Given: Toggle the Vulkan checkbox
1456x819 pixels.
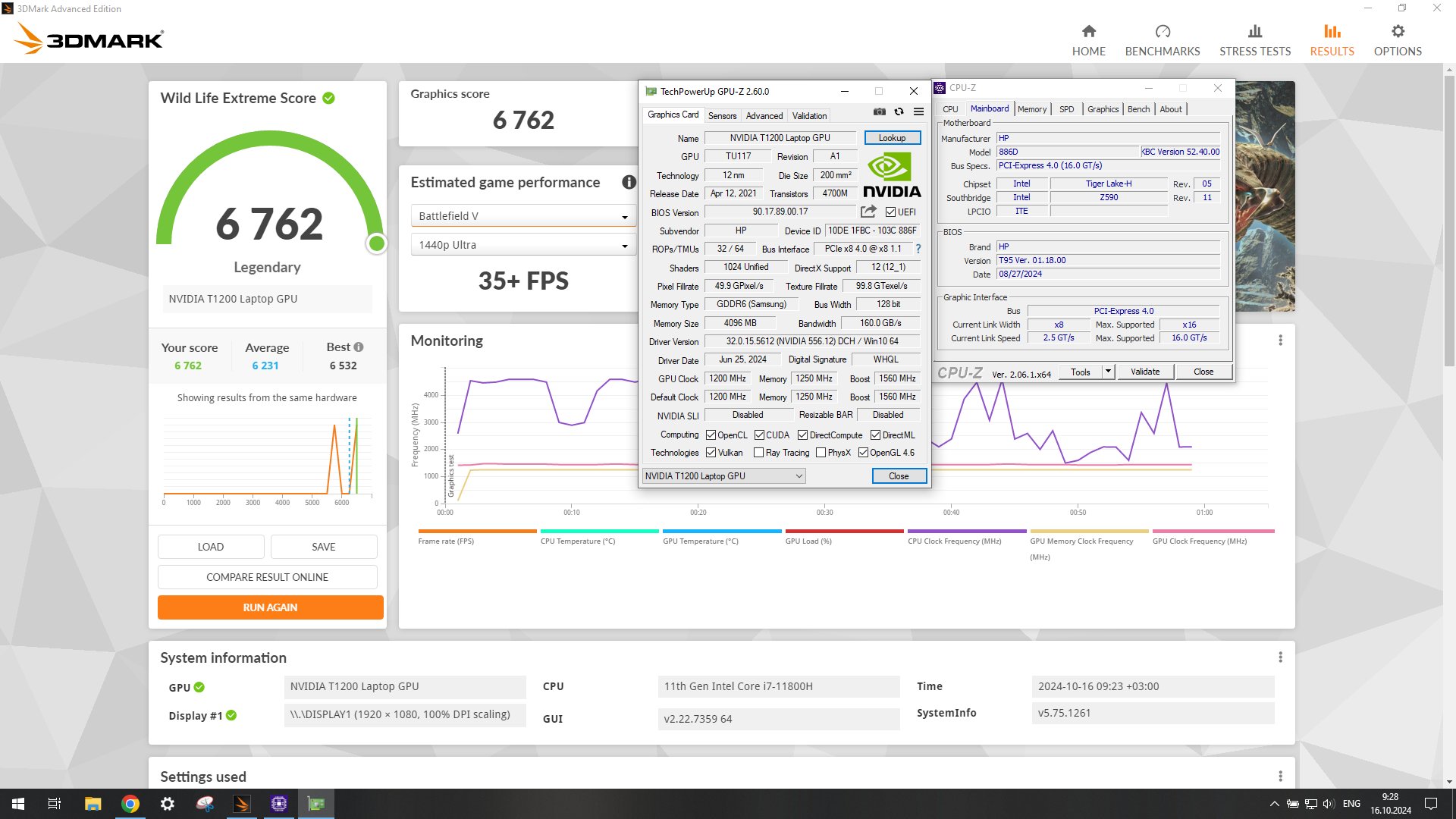Looking at the screenshot, I should (711, 453).
